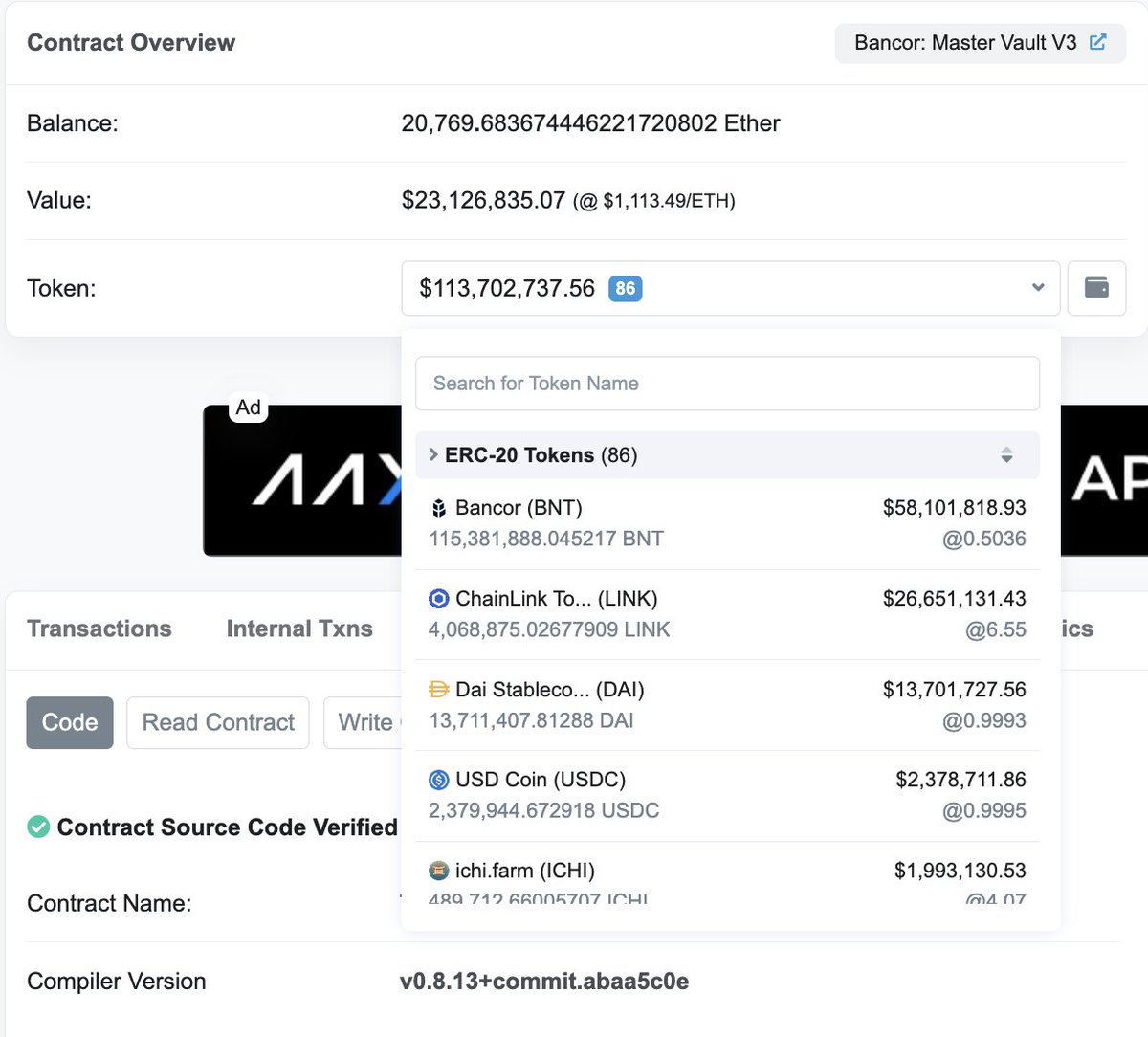1148x1037 pixels.
Task: Click the amount 115,381,888.045217 BNT
Action: tap(546, 539)
